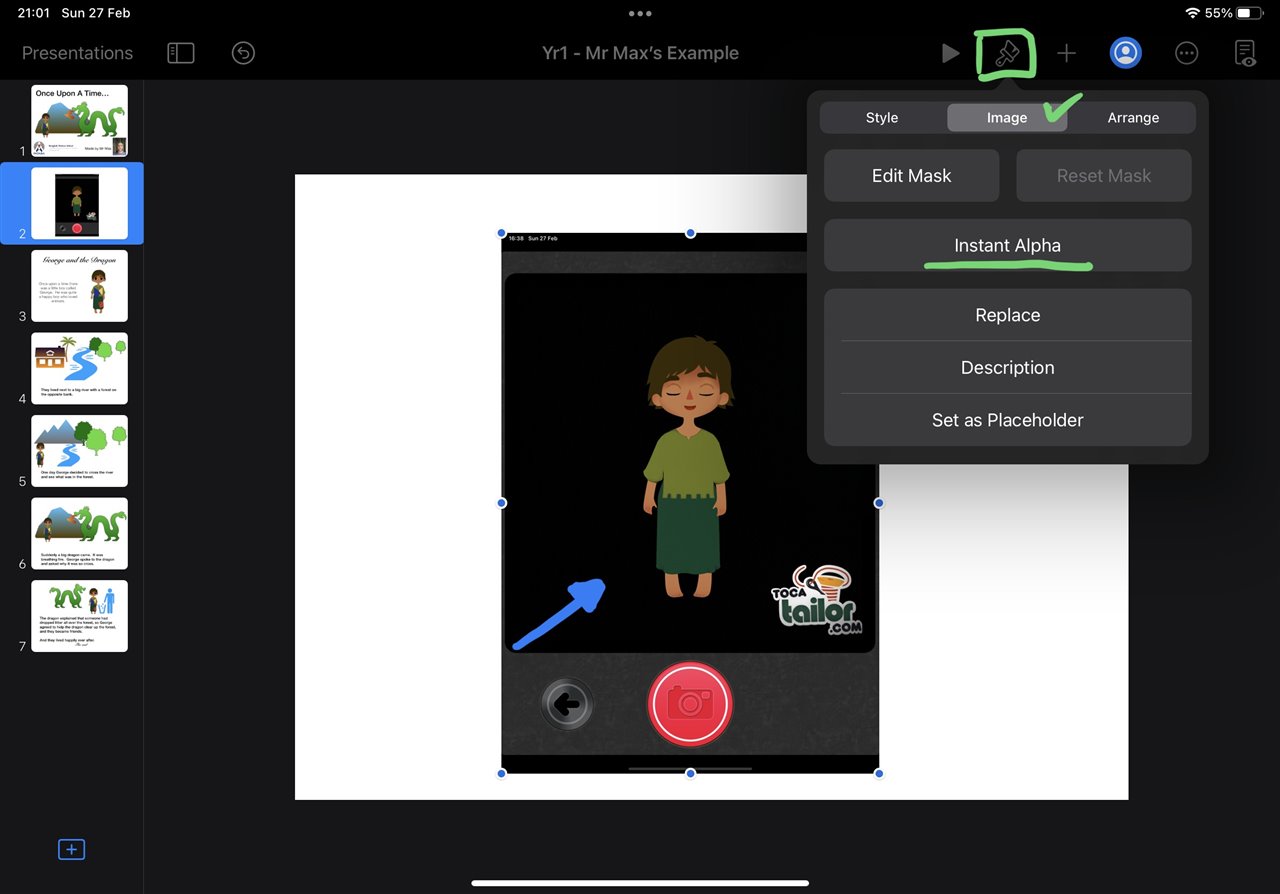Choose Set as Placeholder
Viewport: 1280px width, 894px height.
coord(1008,420)
